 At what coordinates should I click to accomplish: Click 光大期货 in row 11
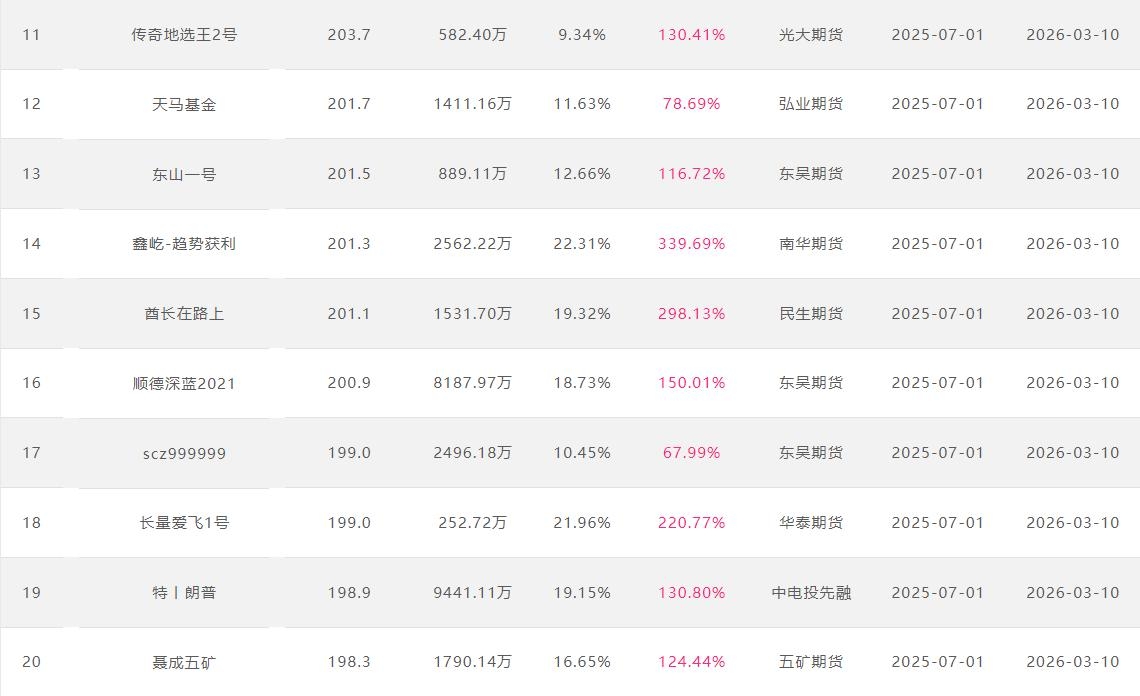pos(811,35)
